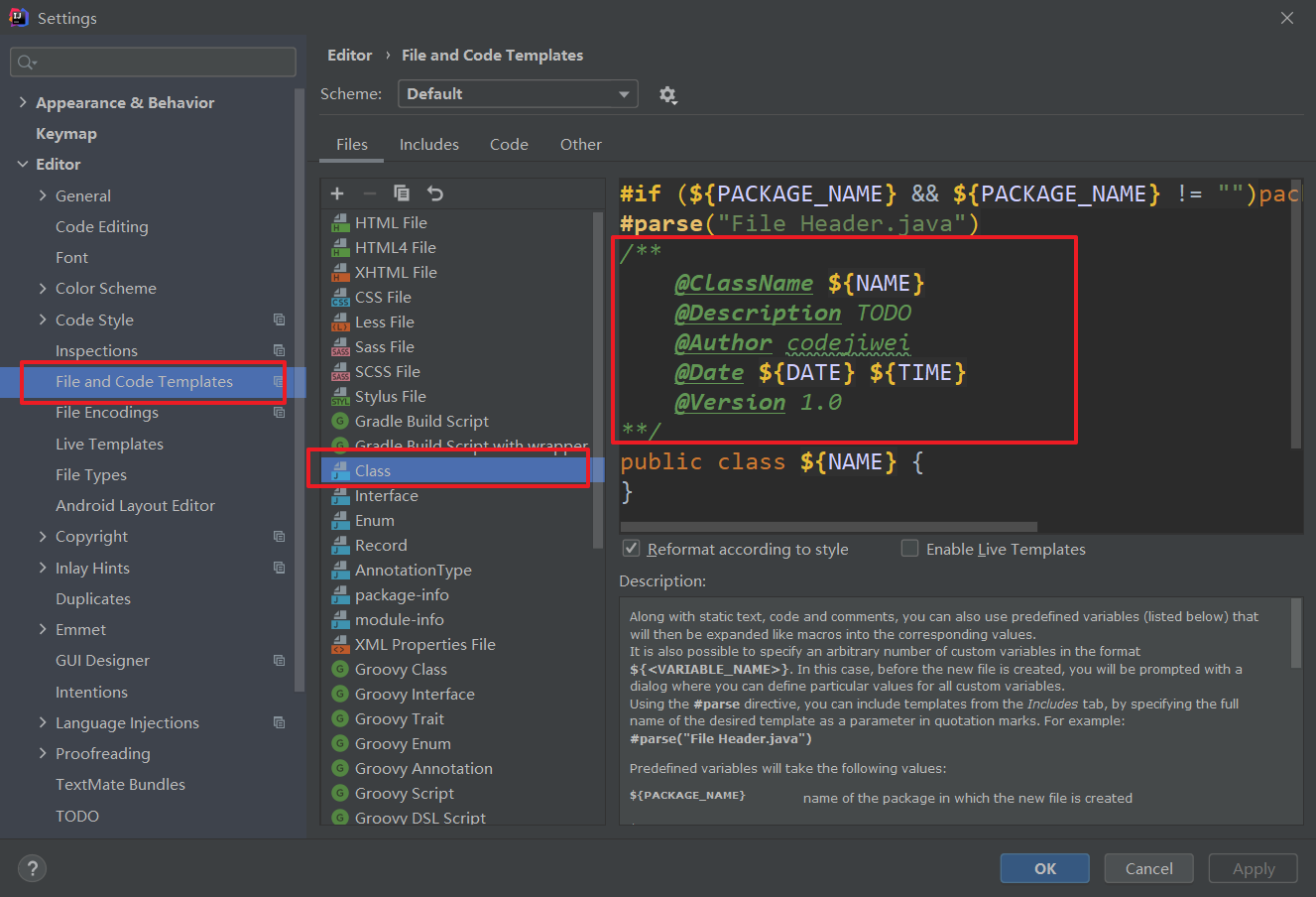Click the CSS File template icon
The height and width of the screenshot is (897, 1316).
[340, 298]
